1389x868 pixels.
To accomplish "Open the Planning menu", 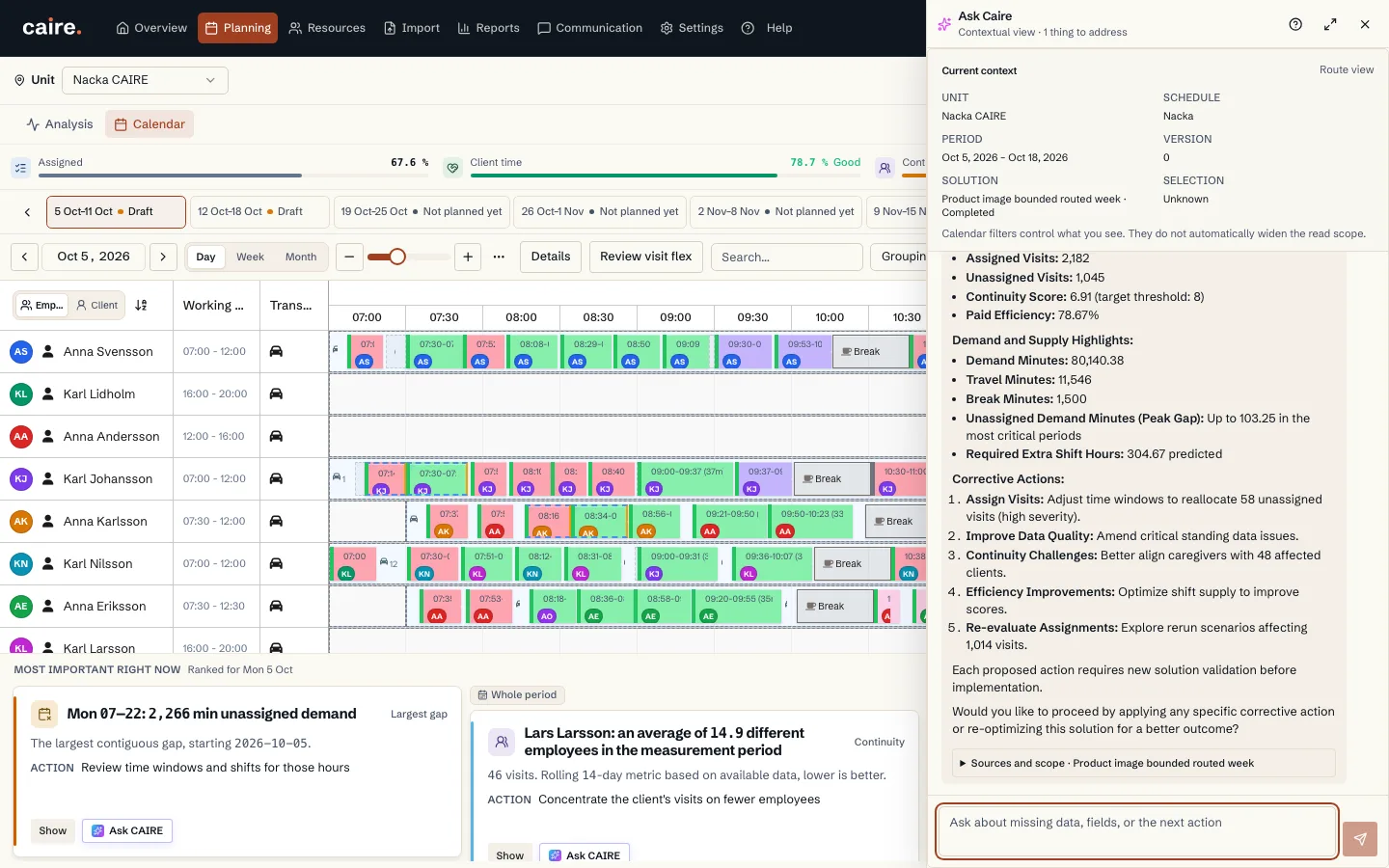I will [237, 28].
